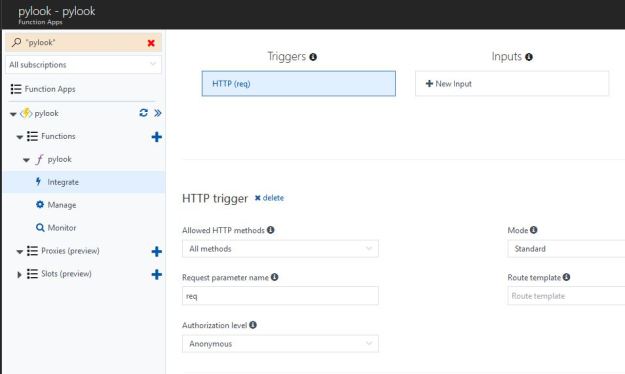Click the Function Apps list icon

coord(16,89)
